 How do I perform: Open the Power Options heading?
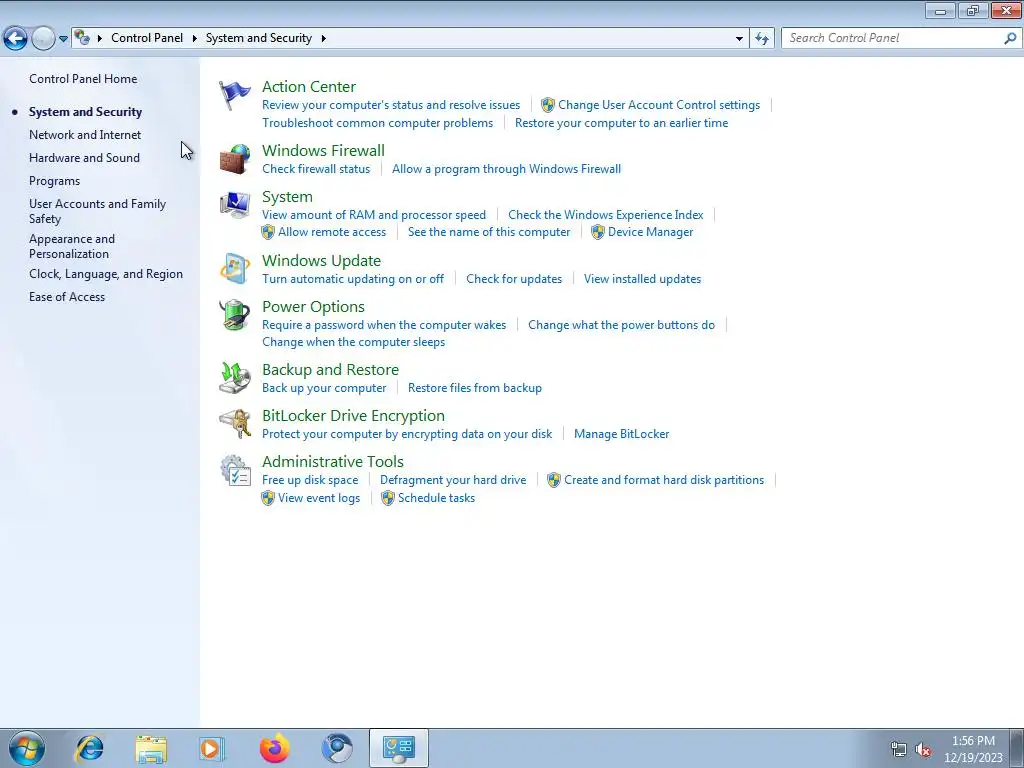313,306
